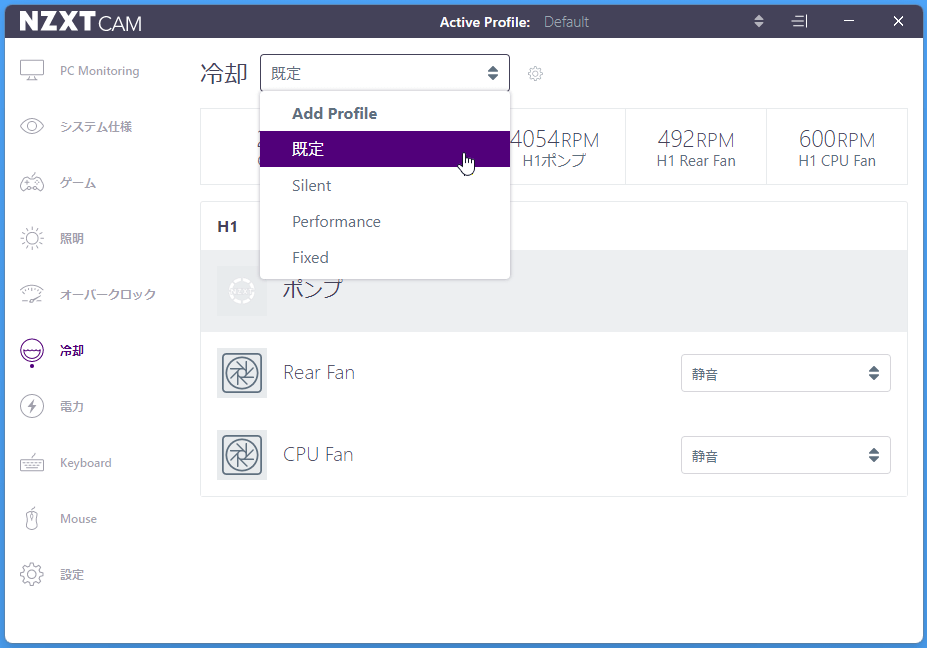Click the H1 CPU Fan 600RPM readout
The height and width of the screenshot is (648, 927).
[x=836, y=147]
